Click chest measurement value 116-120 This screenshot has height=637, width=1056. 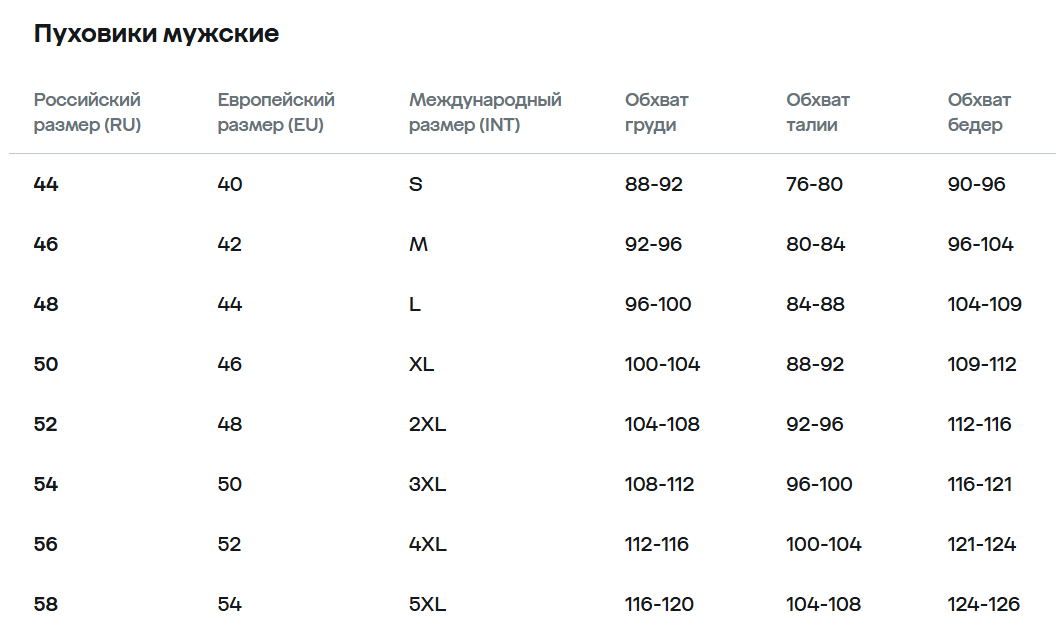[x=659, y=604]
